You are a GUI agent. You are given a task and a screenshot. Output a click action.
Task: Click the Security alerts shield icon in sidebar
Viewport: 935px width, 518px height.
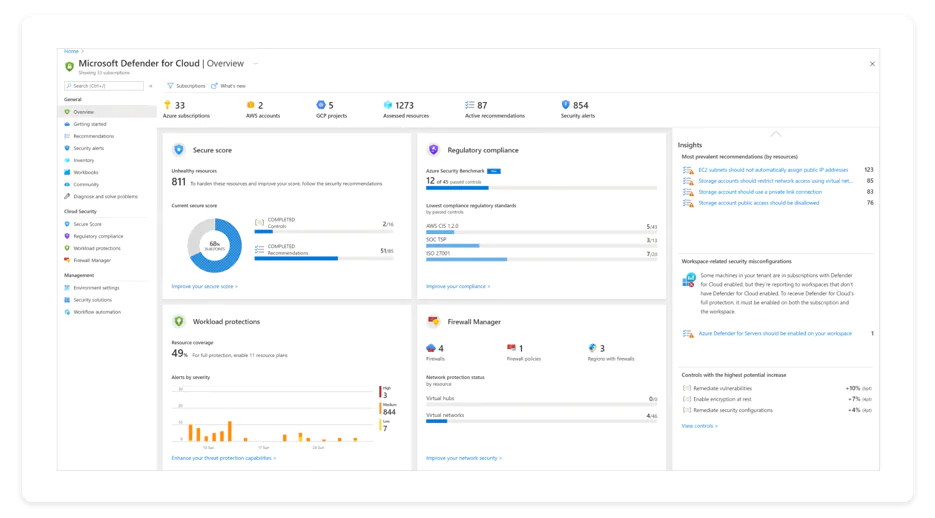tap(67, 148)
